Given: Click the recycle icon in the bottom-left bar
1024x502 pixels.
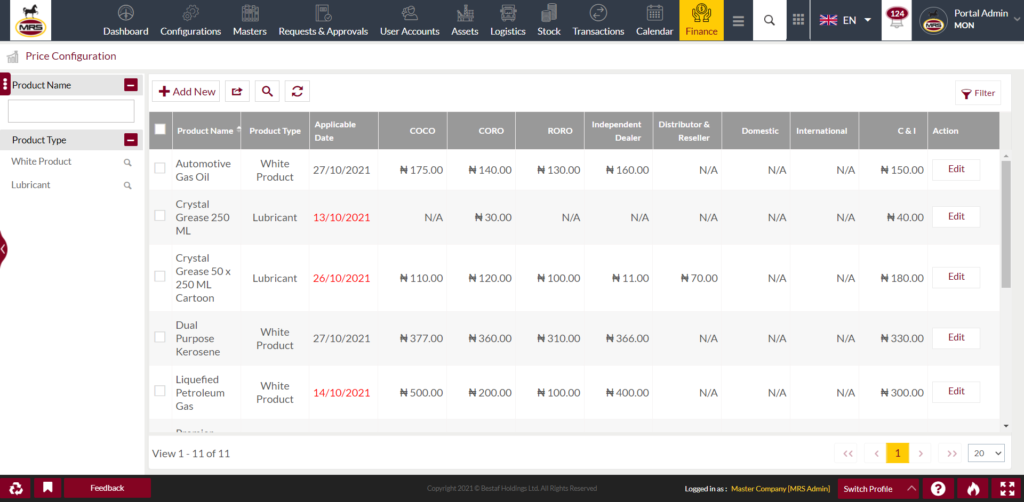Looking at the screenshot, I should coord(16,488).
